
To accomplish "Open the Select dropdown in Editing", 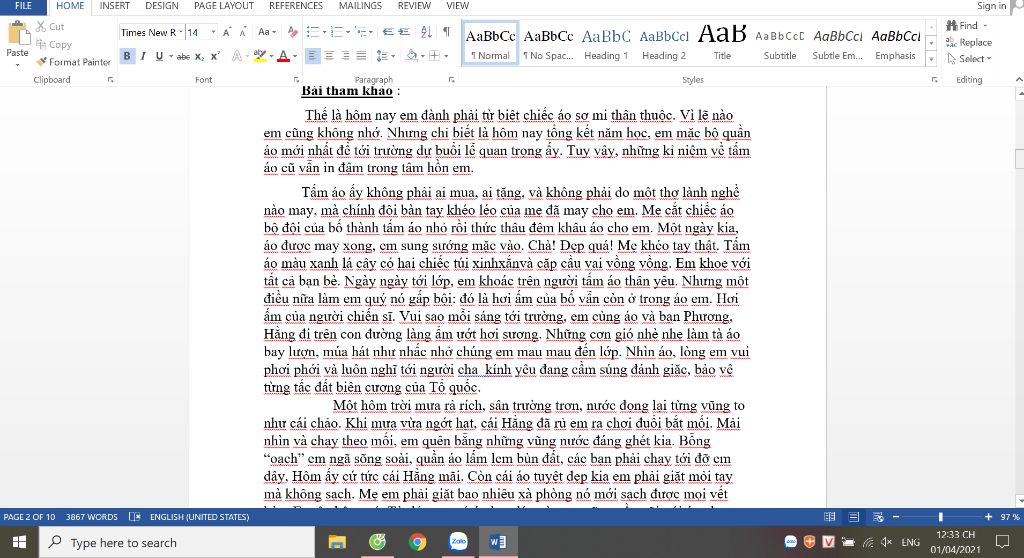I will tap(970, 59).
